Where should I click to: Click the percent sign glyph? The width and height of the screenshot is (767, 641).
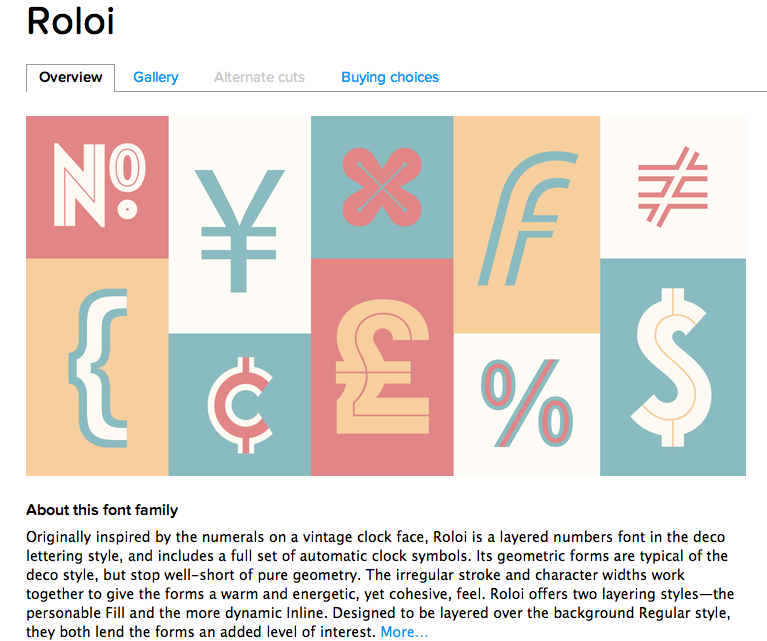point(527,403)
